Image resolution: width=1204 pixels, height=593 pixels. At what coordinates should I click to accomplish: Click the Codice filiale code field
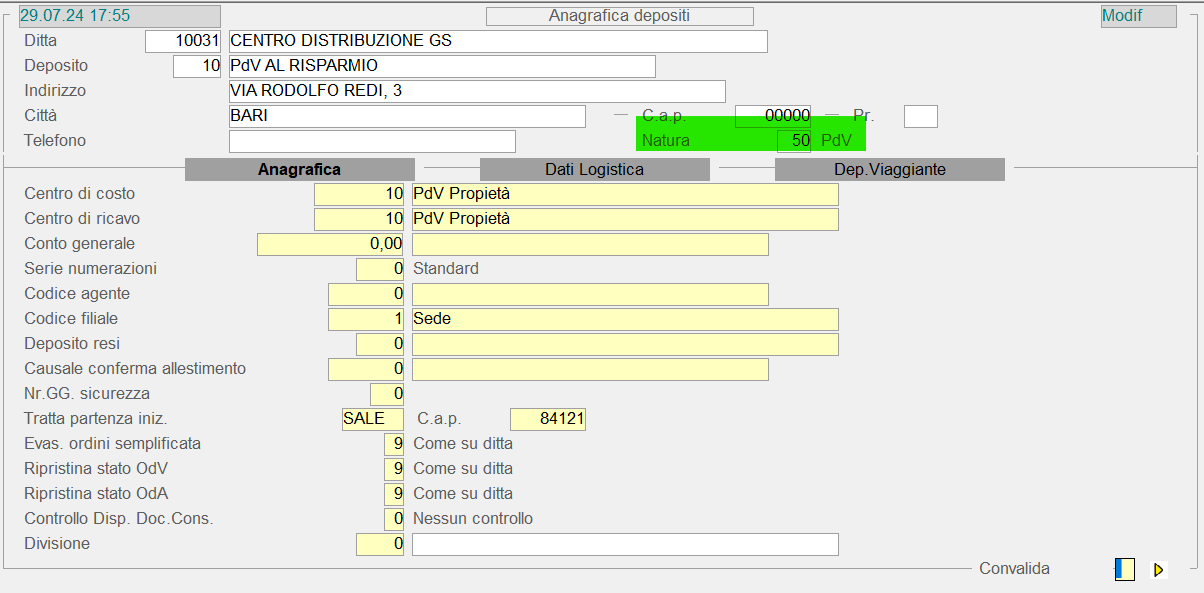coord(366,319)
